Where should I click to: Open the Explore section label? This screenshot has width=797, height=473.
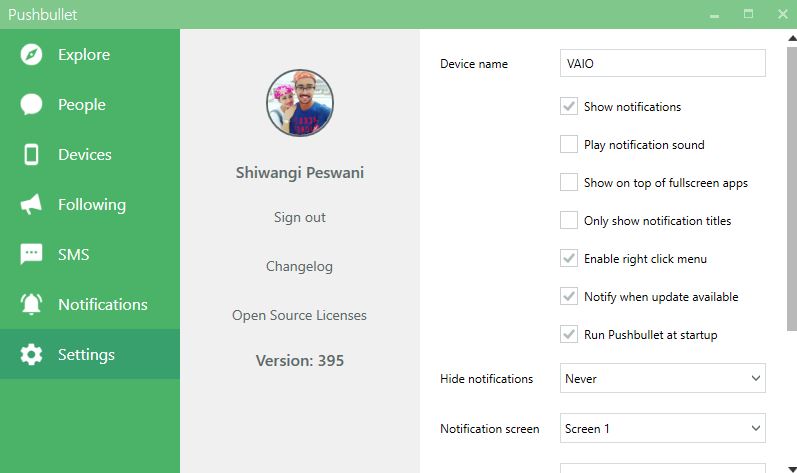click(x=84, y=54)
